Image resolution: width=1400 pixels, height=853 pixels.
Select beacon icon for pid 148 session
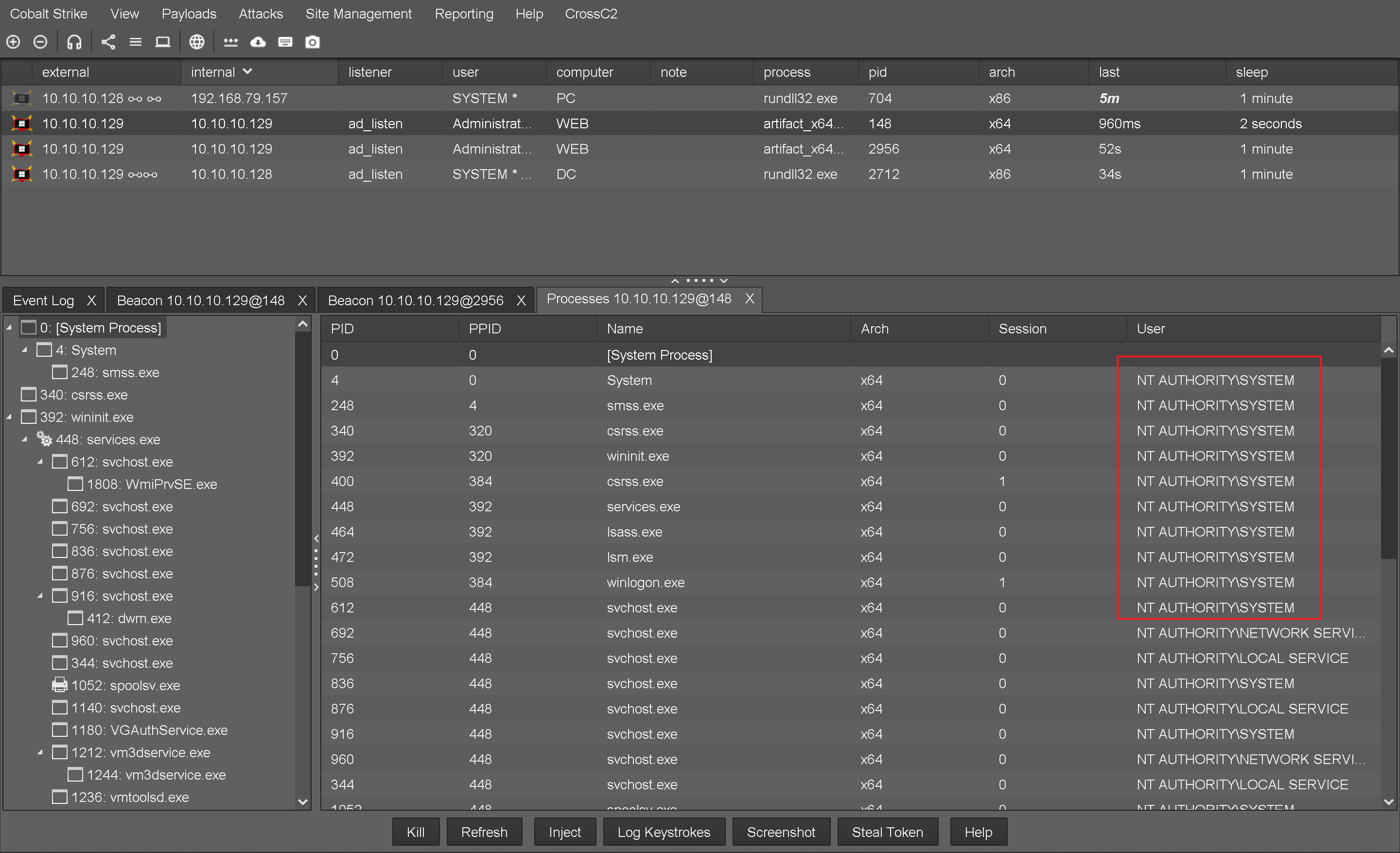point(21,124)
